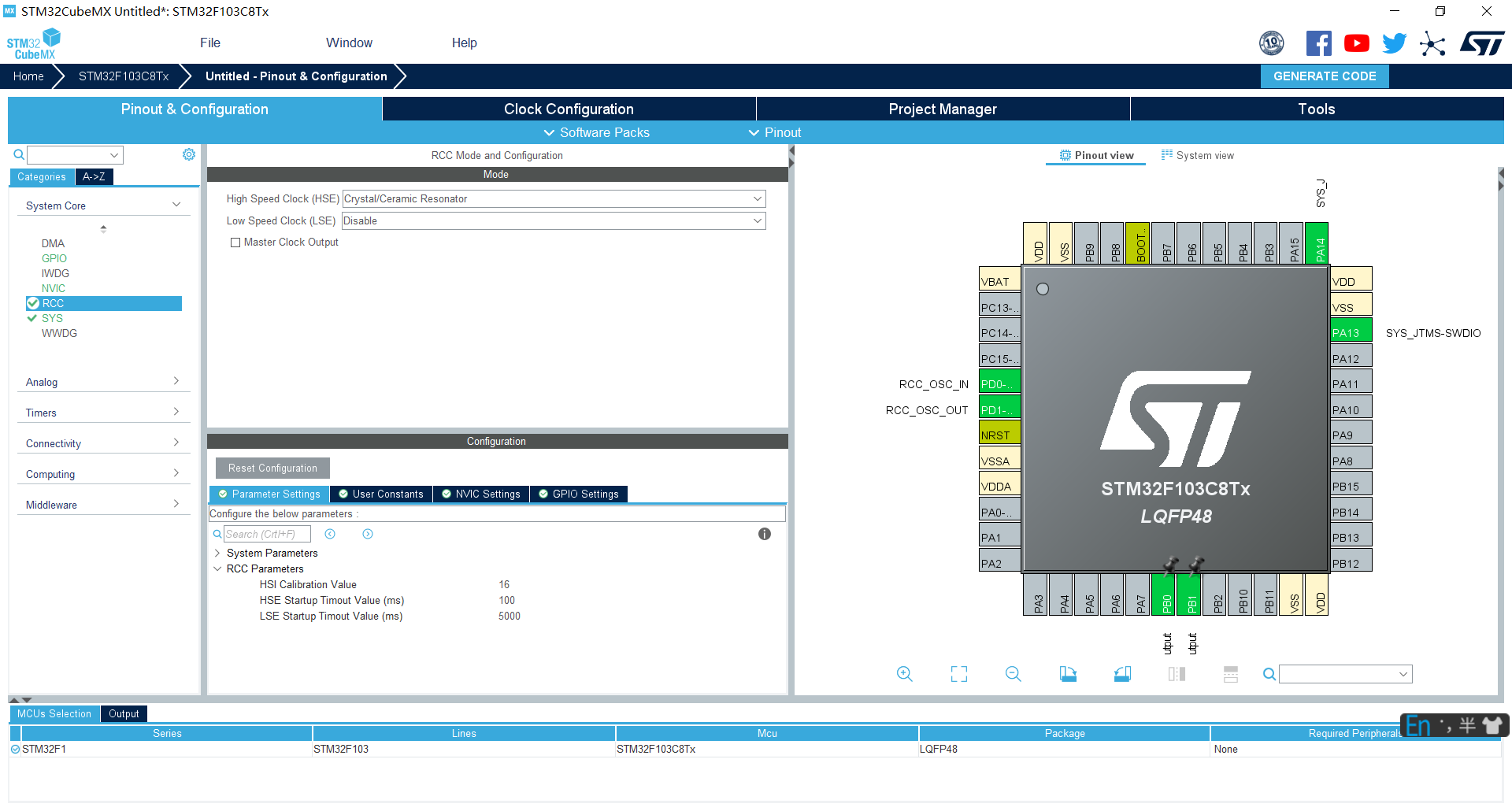
Task: Show the Output tab at bottom
Action: tap(124, 713)
